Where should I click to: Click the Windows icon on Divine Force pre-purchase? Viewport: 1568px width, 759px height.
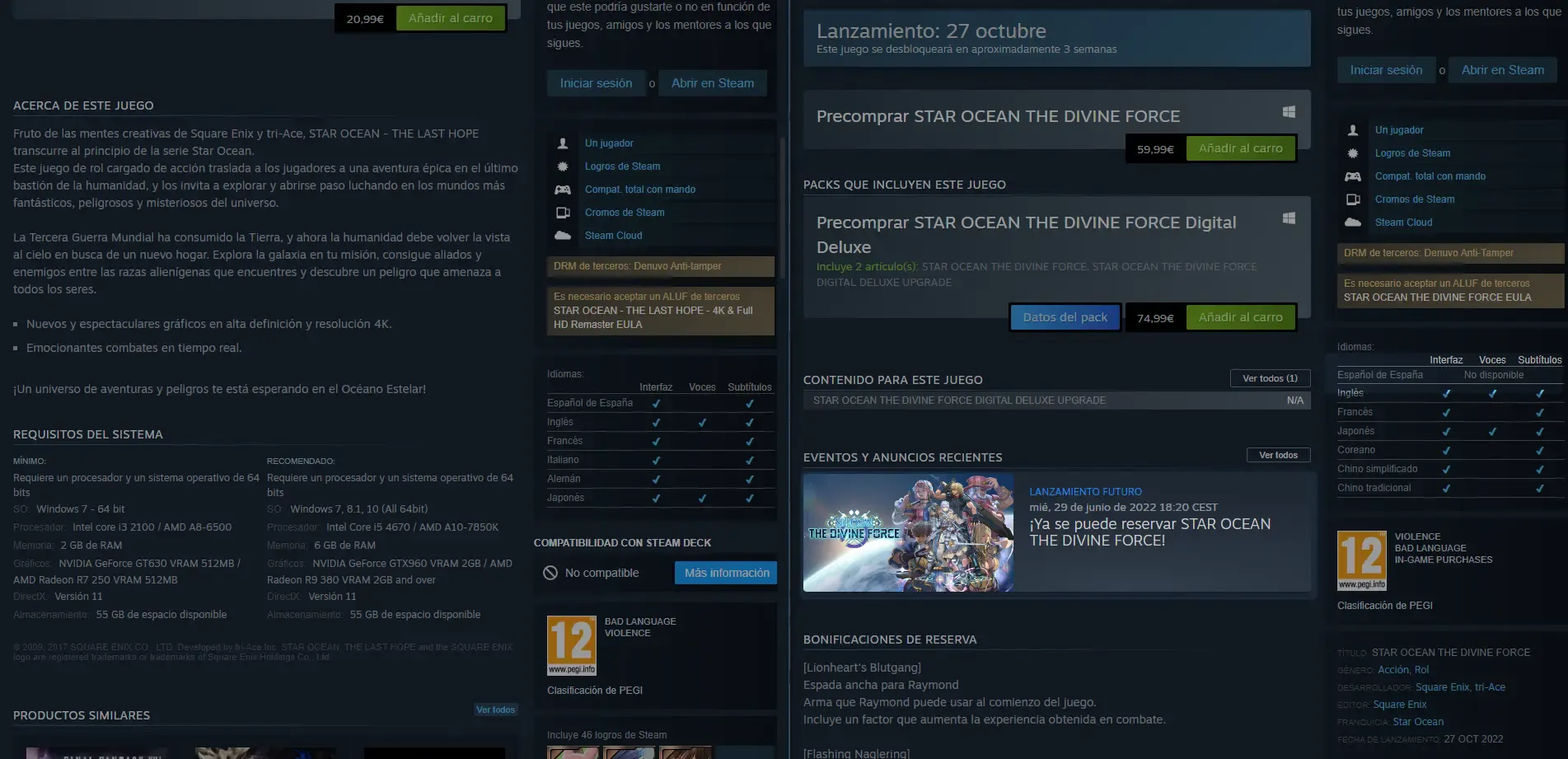[x=1289, y=112]
